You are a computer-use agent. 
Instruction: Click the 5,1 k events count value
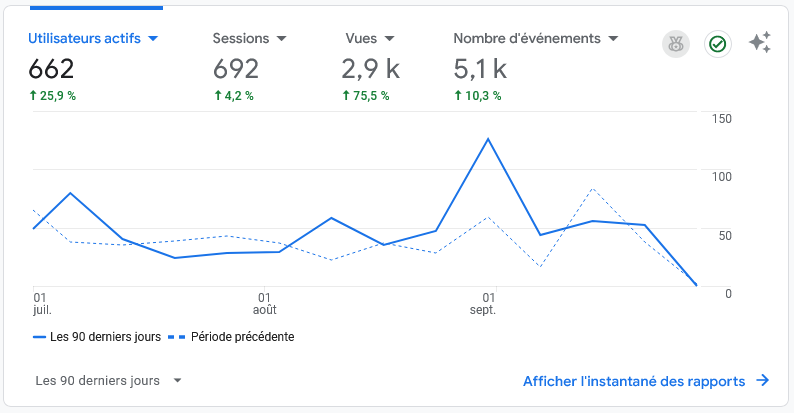pyautogui.click(x=480, y=69)
